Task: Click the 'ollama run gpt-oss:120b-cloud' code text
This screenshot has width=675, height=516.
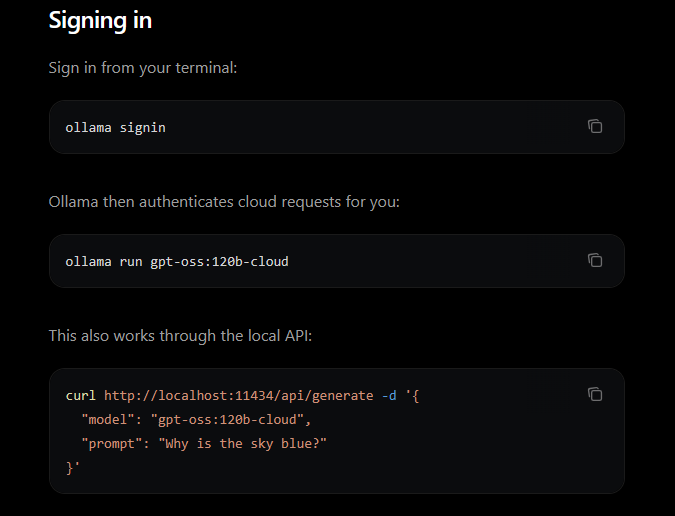Action: (177, 262)
